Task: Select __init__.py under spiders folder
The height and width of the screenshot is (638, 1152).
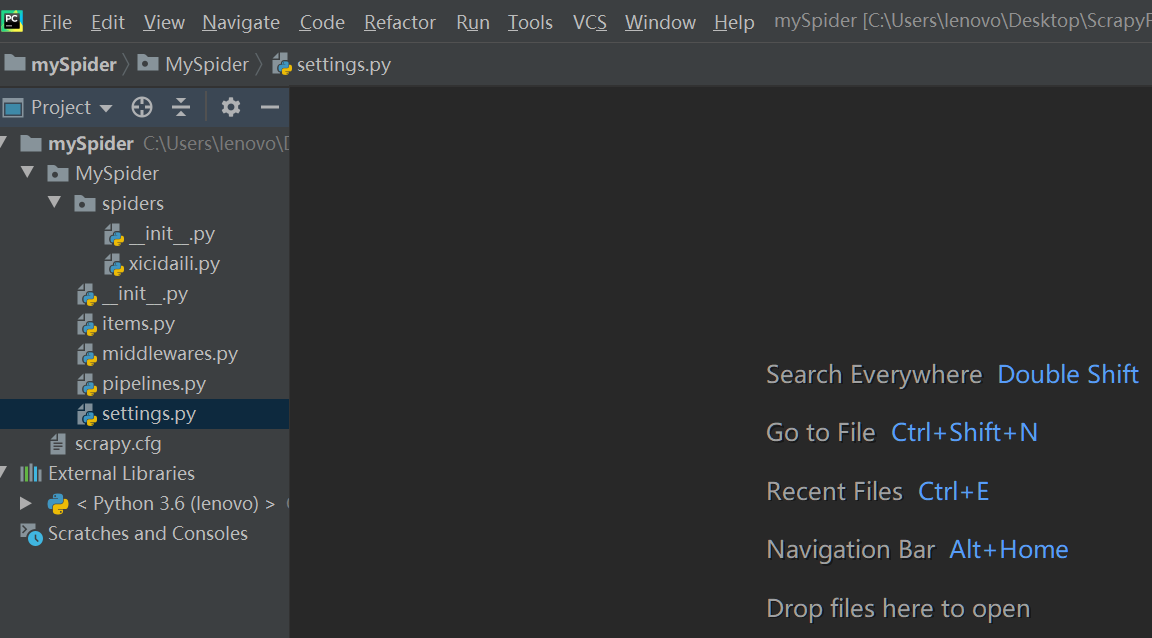Action: pyautogui.click(x=172, y=234)
